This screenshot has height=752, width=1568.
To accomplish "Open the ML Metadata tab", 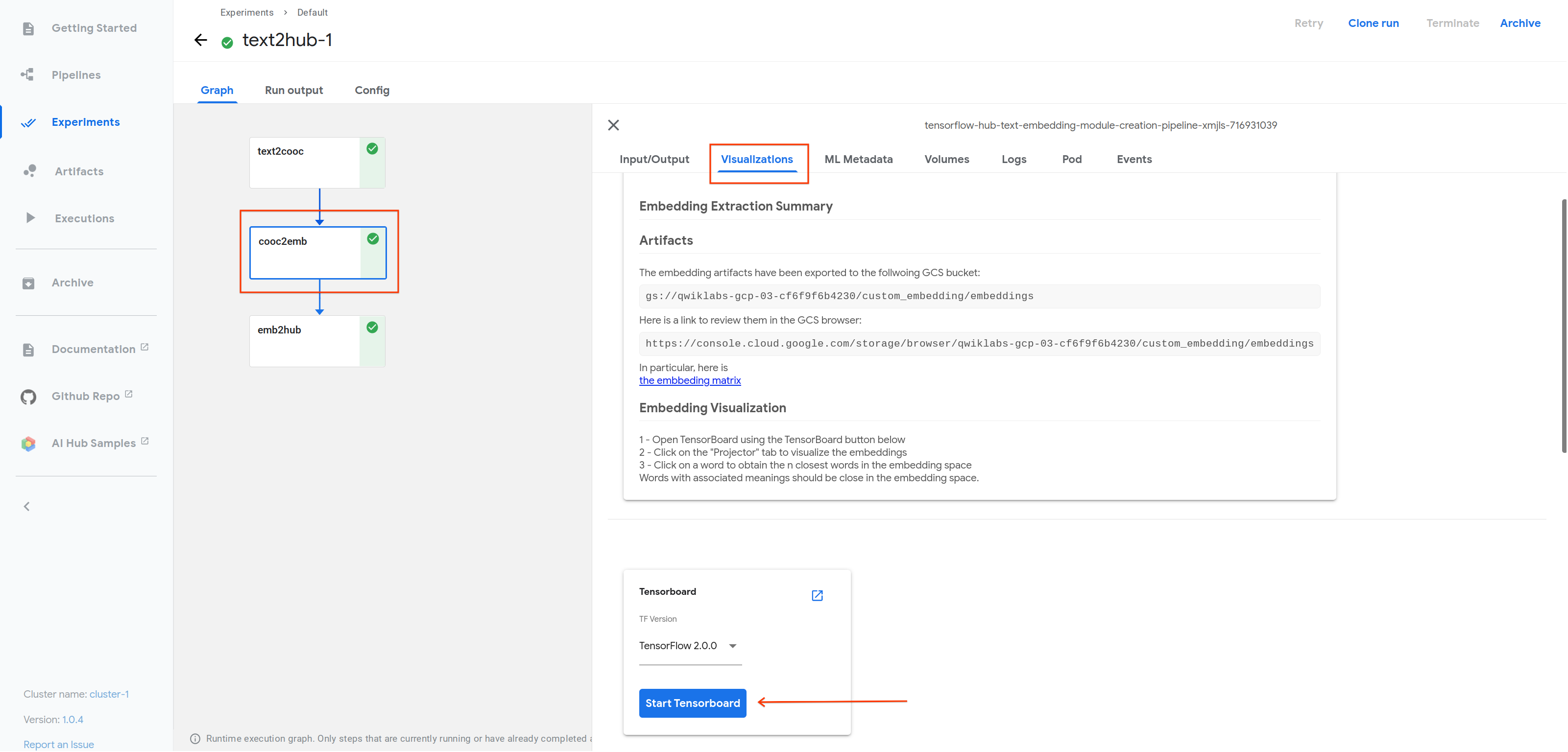I will pyautogui.click(x=858, y=159).
